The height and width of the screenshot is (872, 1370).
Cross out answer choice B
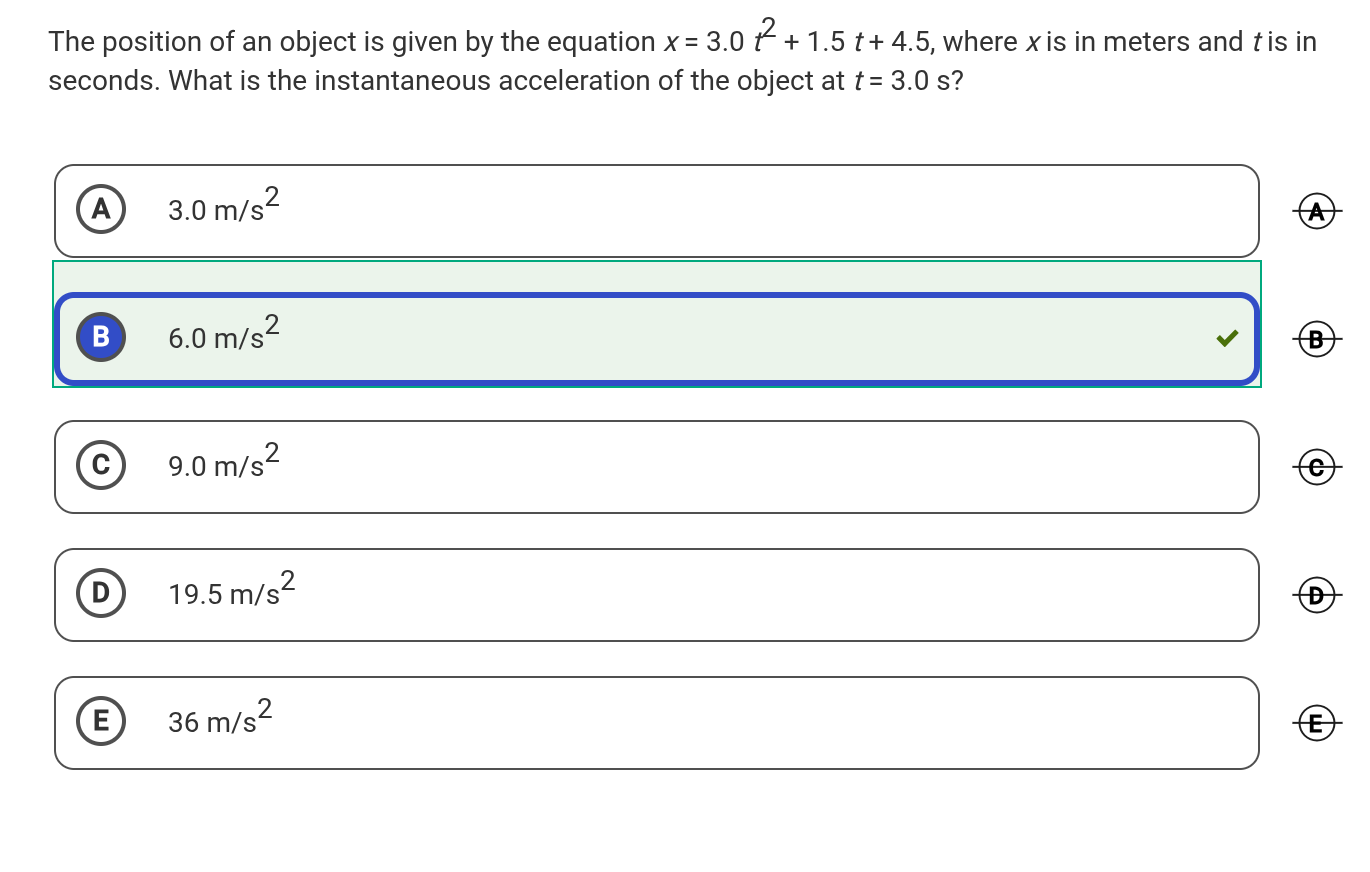(x=1316, y=339)
